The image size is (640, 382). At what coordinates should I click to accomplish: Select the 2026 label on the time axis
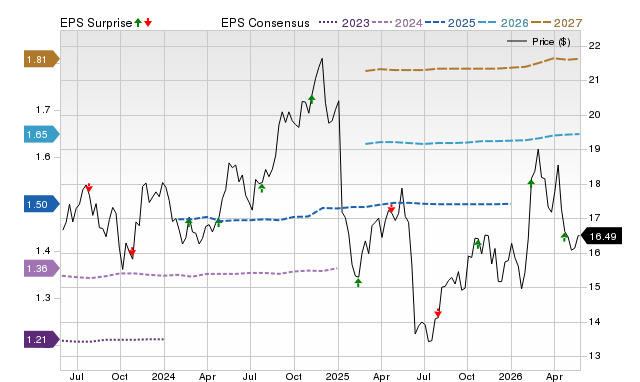(510, 376)
